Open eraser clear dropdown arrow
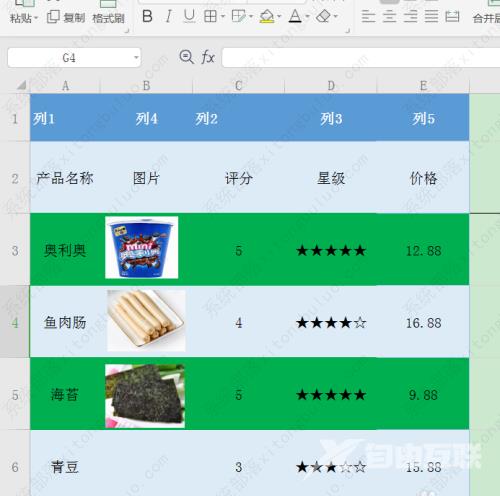The image size is (500, 496). [336, 16]
